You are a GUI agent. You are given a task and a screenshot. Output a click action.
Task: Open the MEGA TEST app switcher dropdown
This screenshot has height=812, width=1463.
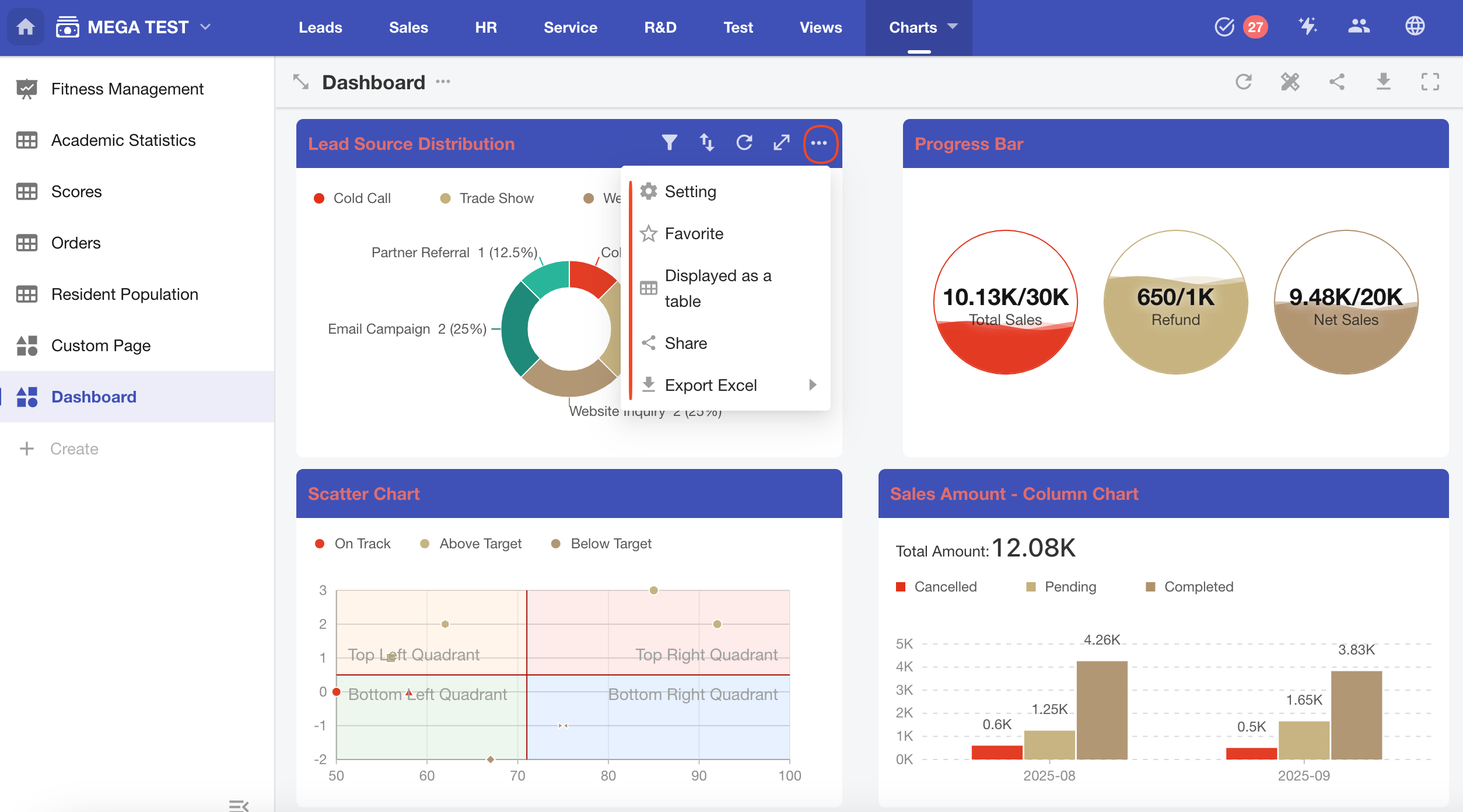tap(205, 27)
